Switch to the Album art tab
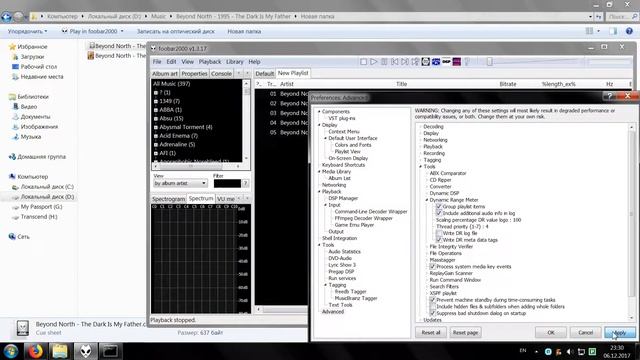Screen dimensions: 640x360 (165, 73)
